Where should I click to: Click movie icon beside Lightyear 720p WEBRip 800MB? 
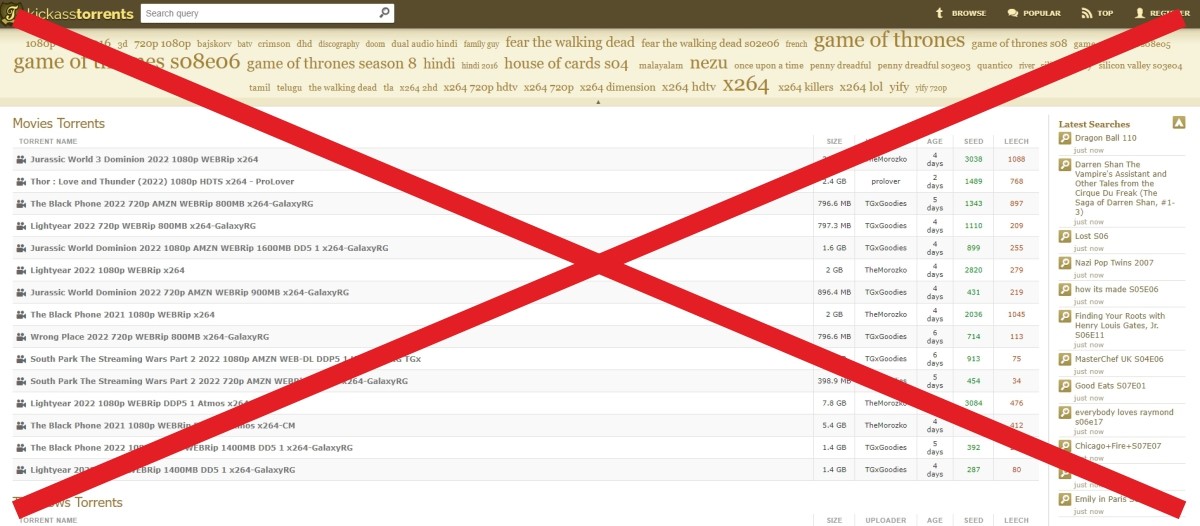pyautogui.click(x=22, y=226)
